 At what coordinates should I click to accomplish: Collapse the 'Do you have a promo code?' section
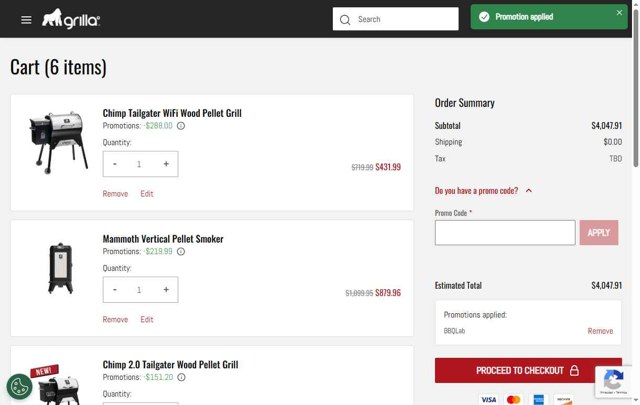pyautogui.click(x=483, y=191)
